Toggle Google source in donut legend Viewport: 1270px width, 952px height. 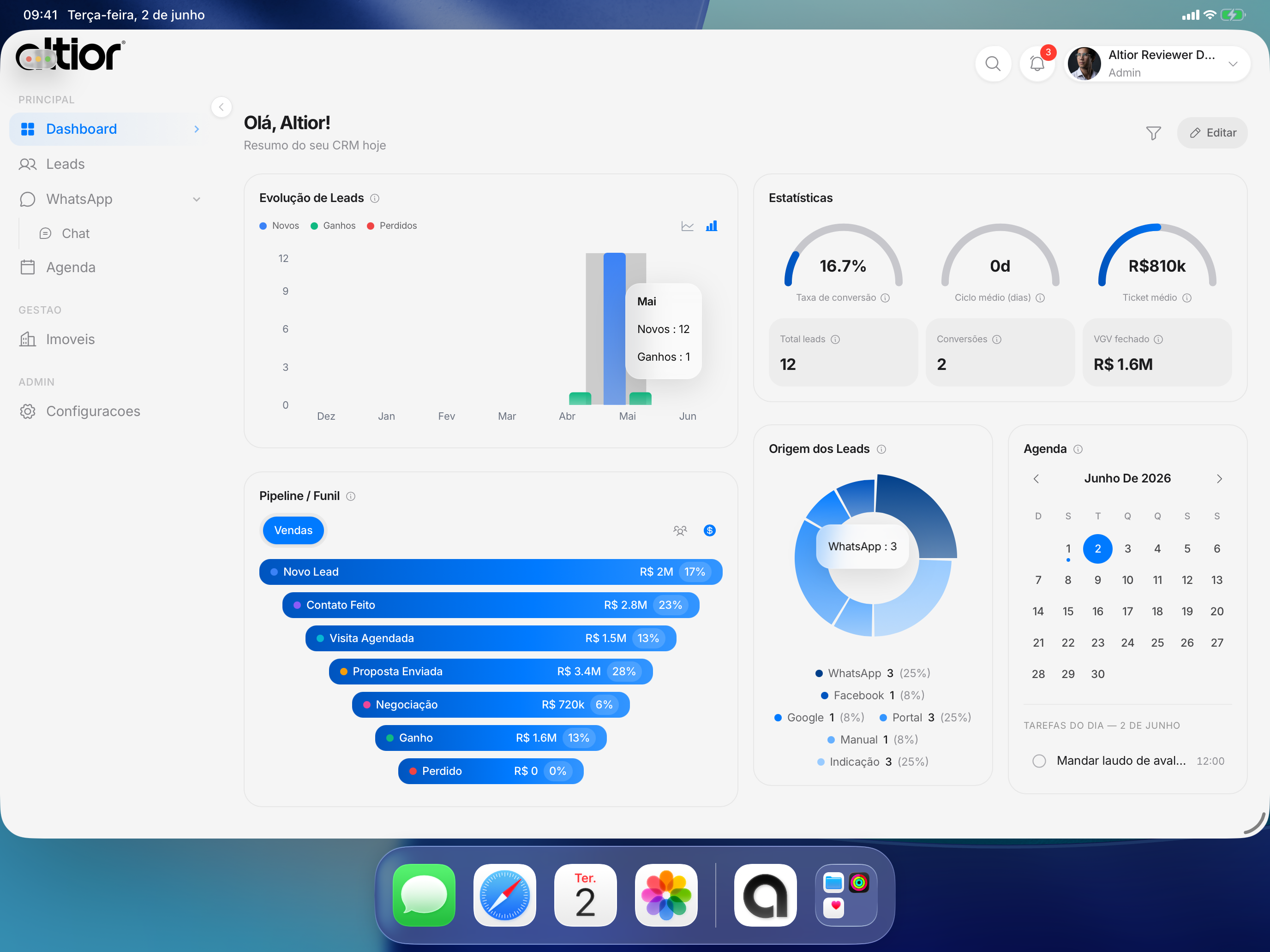[819, 718]
